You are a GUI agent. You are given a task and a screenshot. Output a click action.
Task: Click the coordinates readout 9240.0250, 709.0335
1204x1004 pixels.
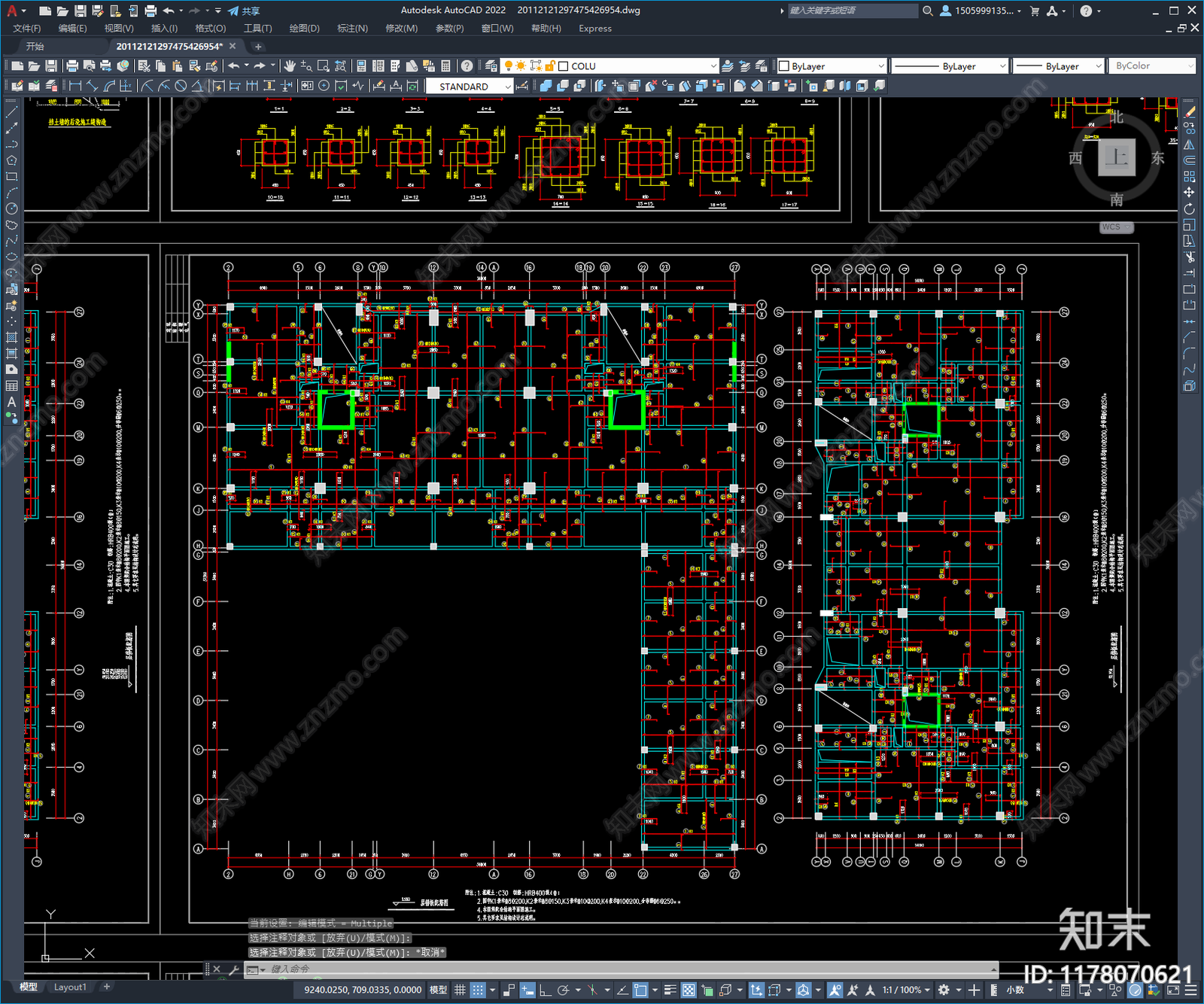coord(363,990)
